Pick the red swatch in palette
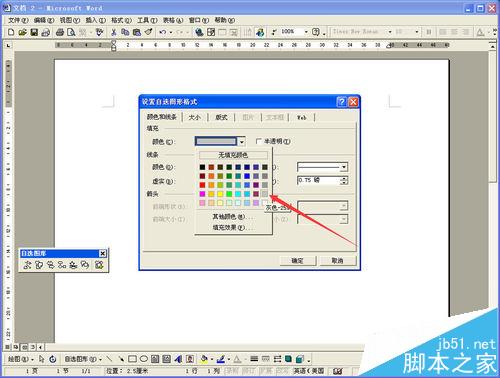The height and width of the screenshot is (378, 500). 202,185
